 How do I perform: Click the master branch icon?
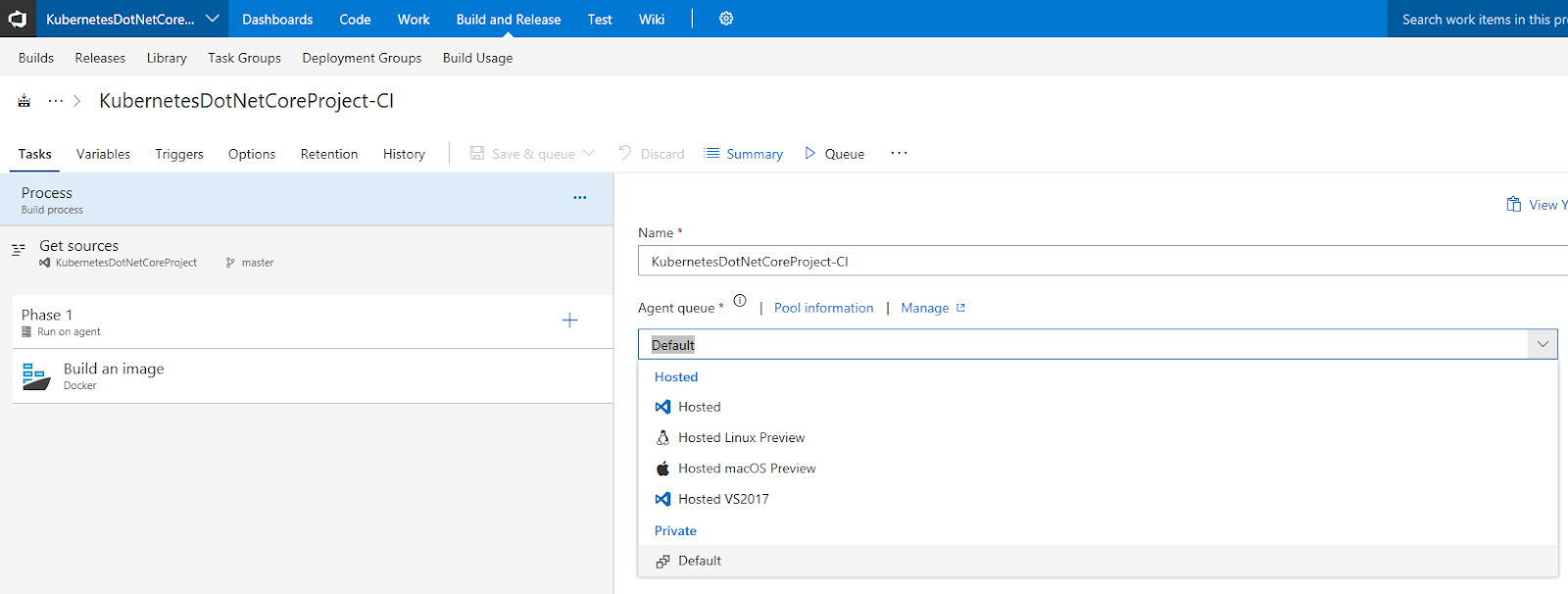point(230,263)
